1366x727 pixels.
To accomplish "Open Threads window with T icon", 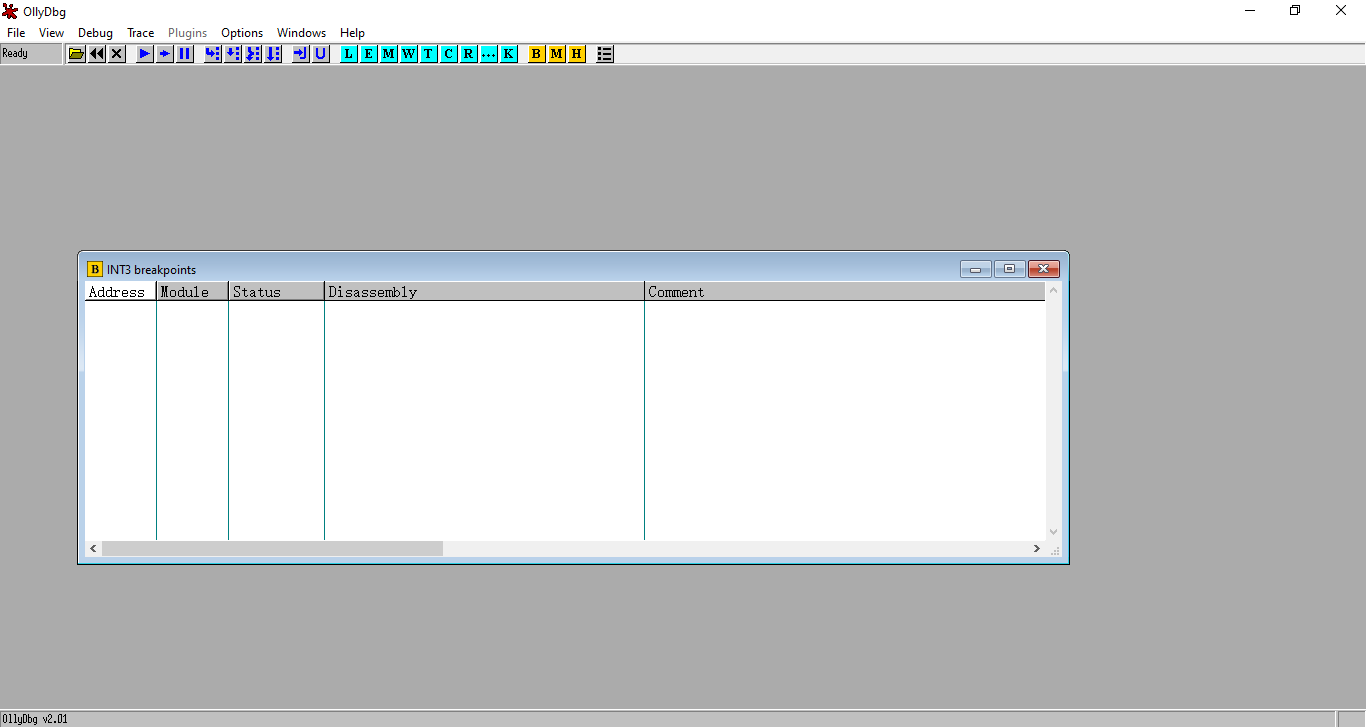I will [429, 54].
